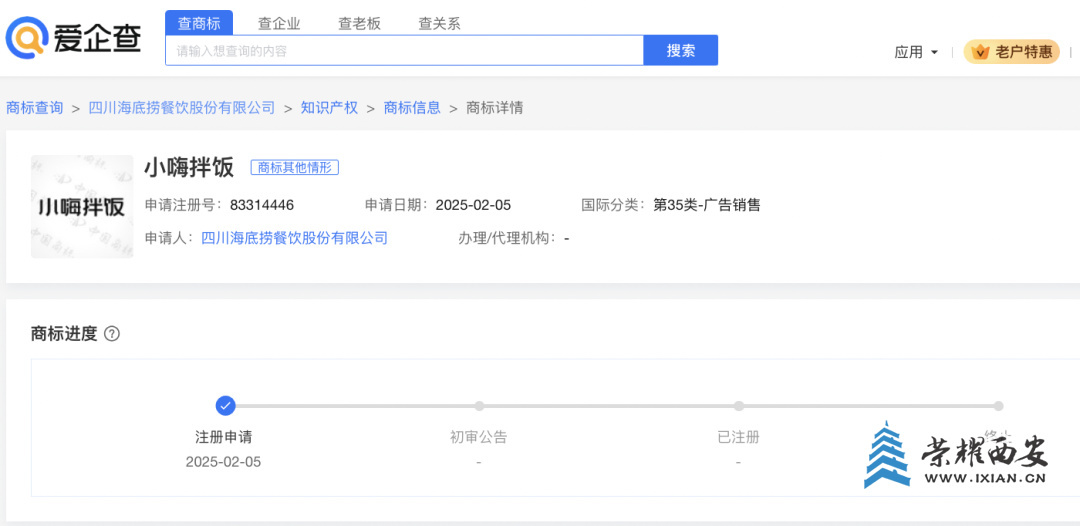Click the 小嗨拌饭 title heading
This screenshot has height=526, width=1080.
(x=189, y=167)
